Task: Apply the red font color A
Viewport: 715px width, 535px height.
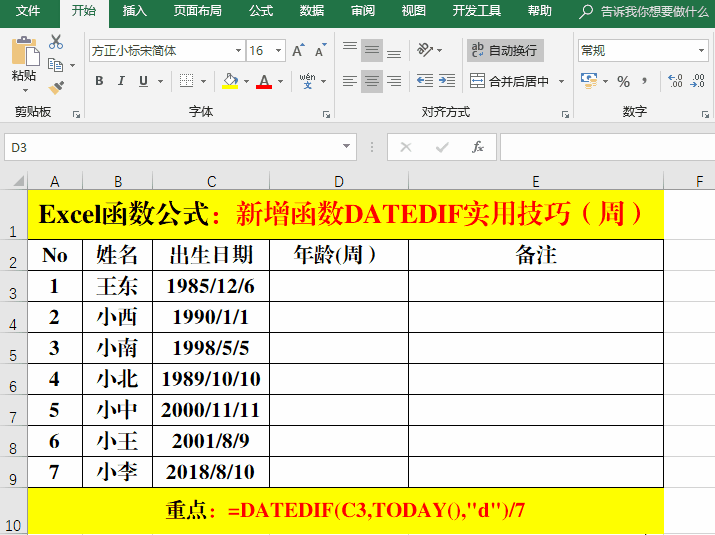Action: 264,81
